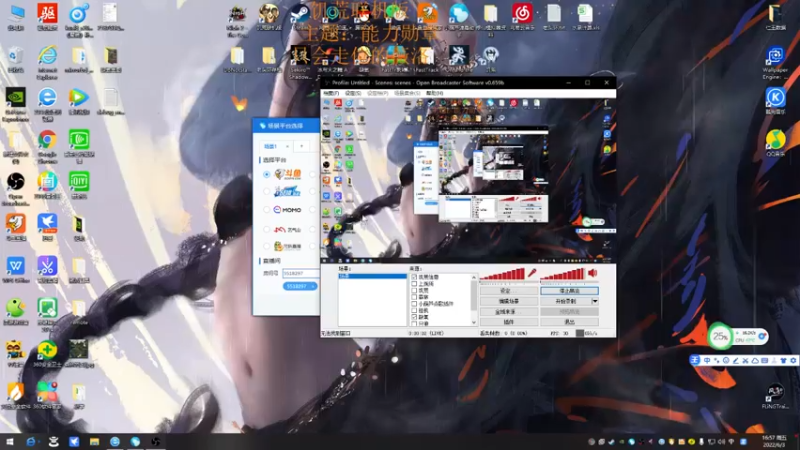Open File Explorer from the taskbar
The height and width of the screenshot is (450, 800).
[94, 441]
